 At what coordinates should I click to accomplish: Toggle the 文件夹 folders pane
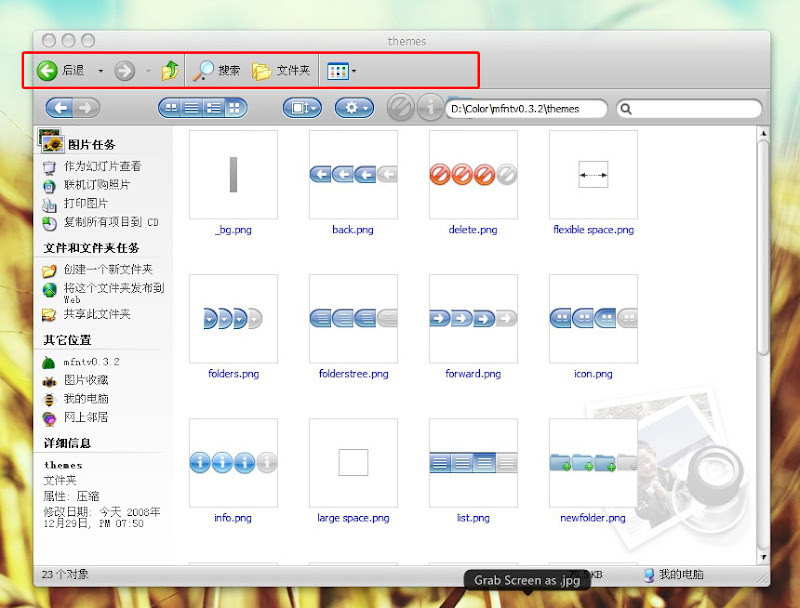coord(281,70)
